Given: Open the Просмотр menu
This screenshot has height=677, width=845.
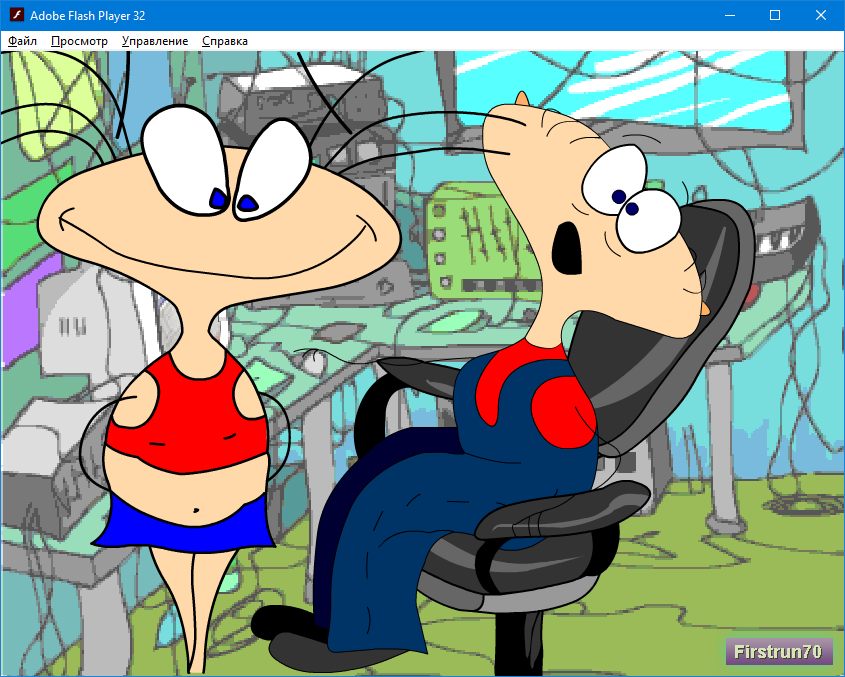Looking at the screenshot, I should (x=78, y=41).
